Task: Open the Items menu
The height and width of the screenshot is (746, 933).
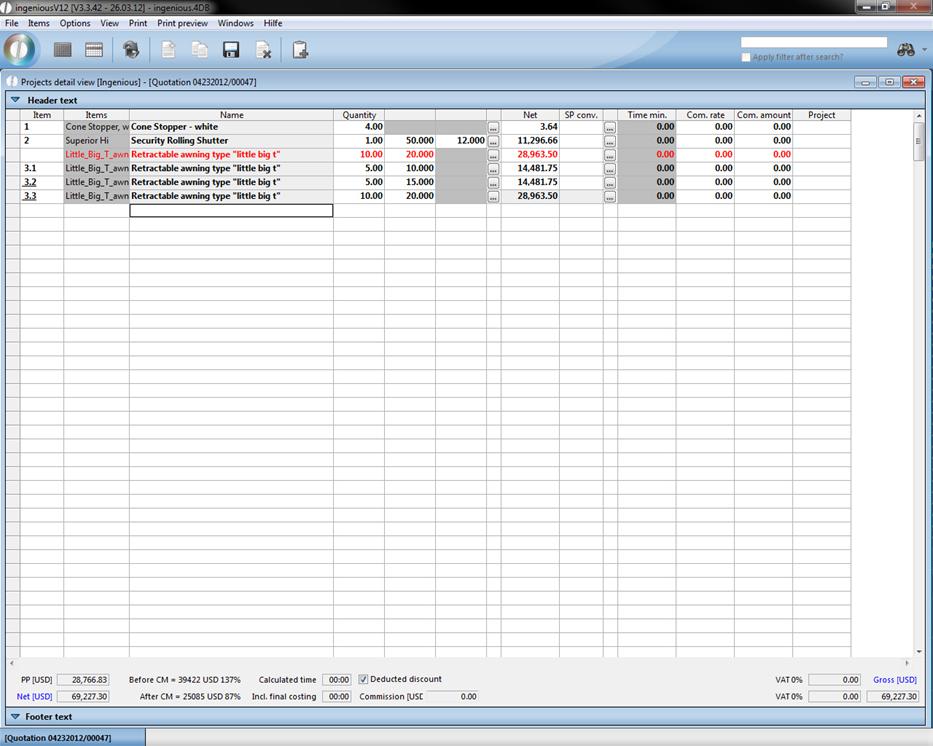Action: (x=38, y=23)
